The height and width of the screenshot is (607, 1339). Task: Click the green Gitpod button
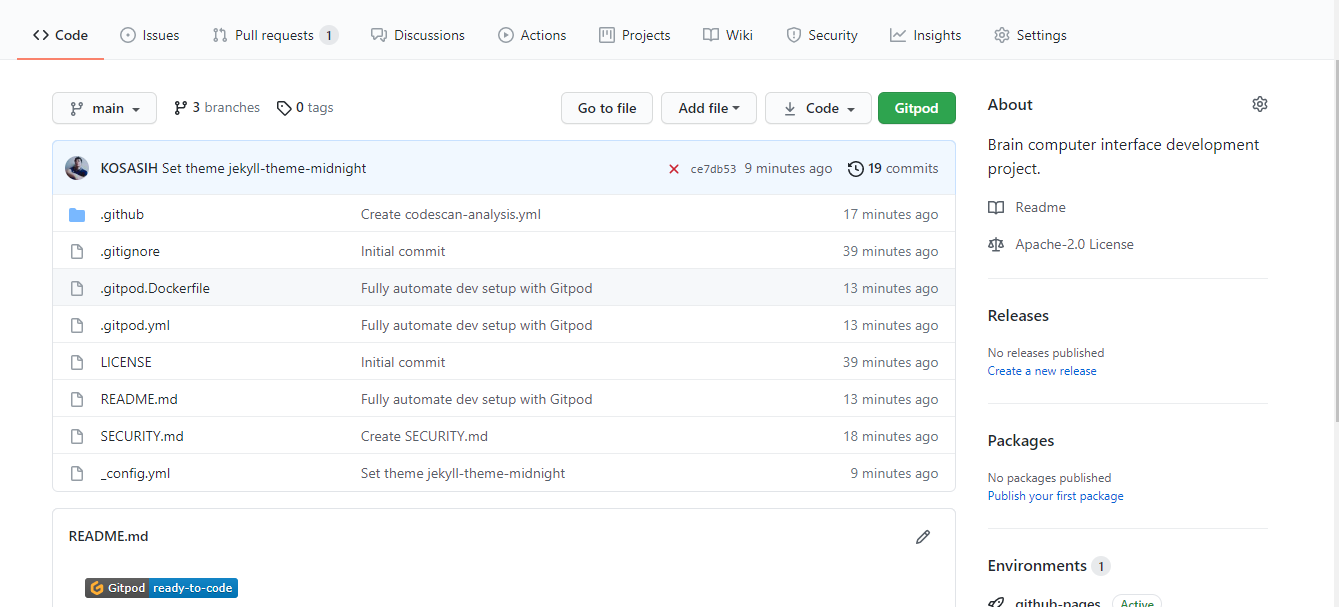coord(916,108)
